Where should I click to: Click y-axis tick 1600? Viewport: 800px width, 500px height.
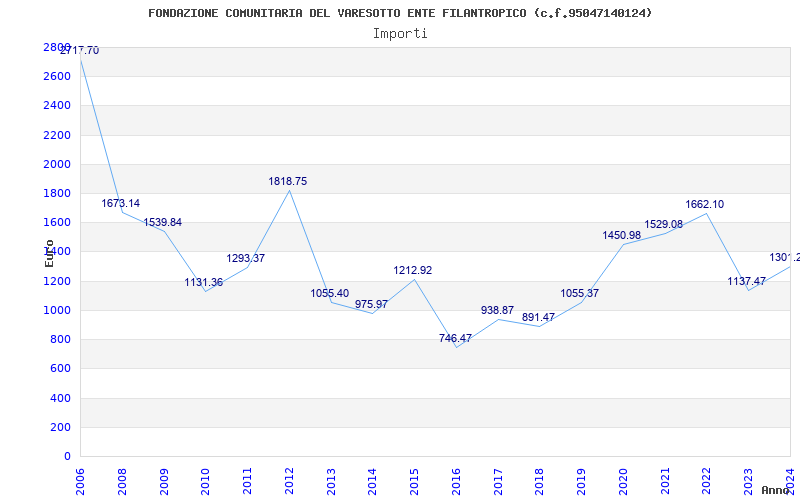57,222
